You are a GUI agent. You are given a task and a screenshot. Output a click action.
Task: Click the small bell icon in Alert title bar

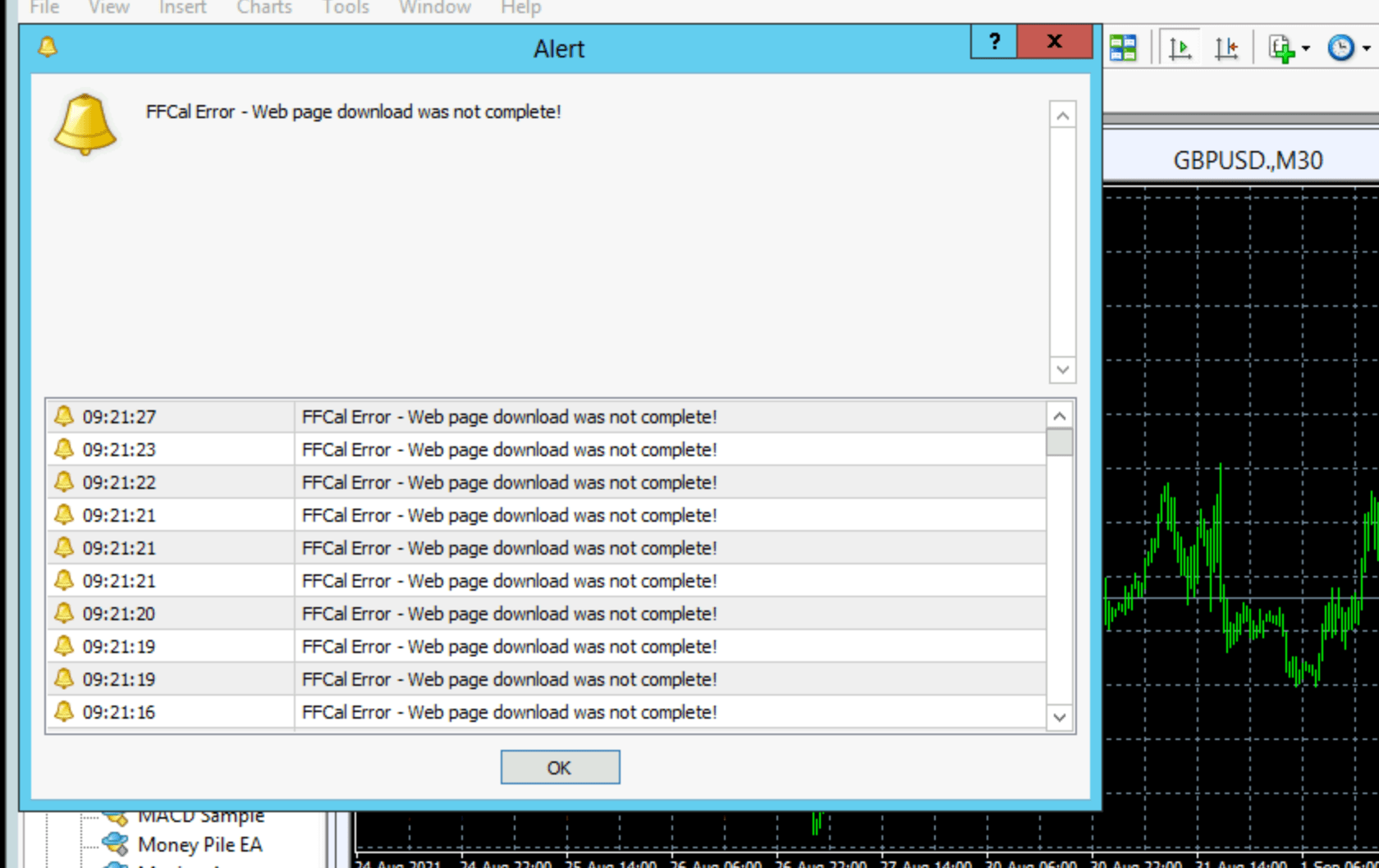pyautogui.click(x=48, y=47)
